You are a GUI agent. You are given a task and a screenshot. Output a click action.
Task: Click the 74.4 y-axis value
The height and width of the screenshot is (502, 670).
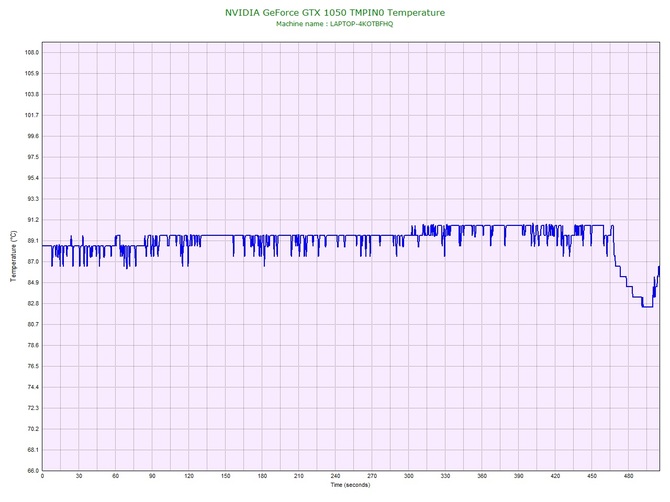pyautogui.click(x=32, y=388)
